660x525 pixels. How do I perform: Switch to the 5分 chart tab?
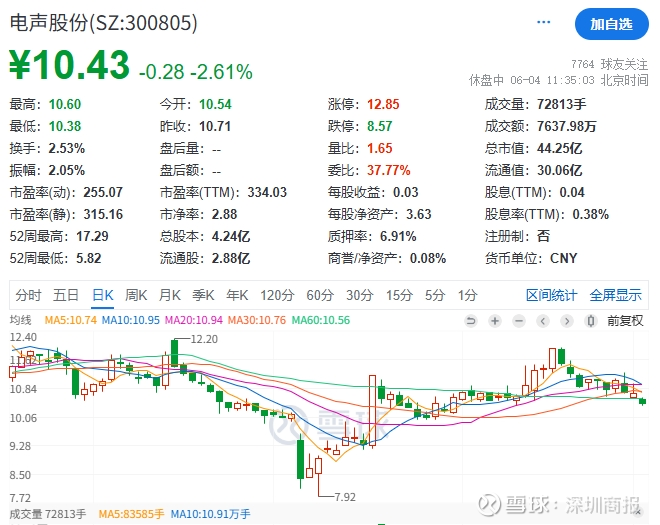point(435,295)
